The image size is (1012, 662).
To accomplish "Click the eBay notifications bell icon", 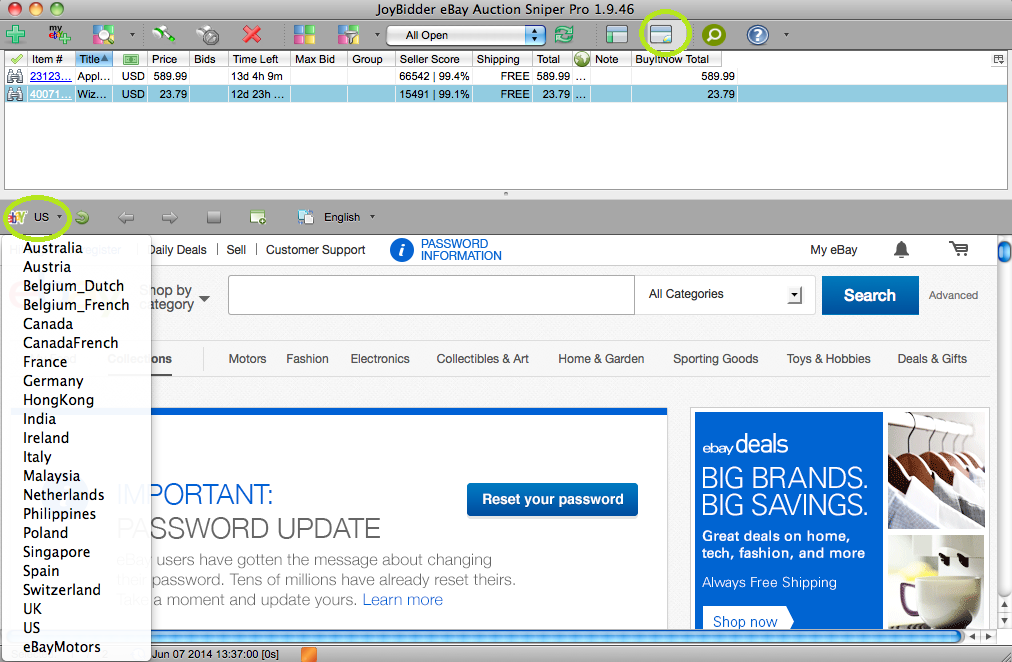I will pos(901,249).
